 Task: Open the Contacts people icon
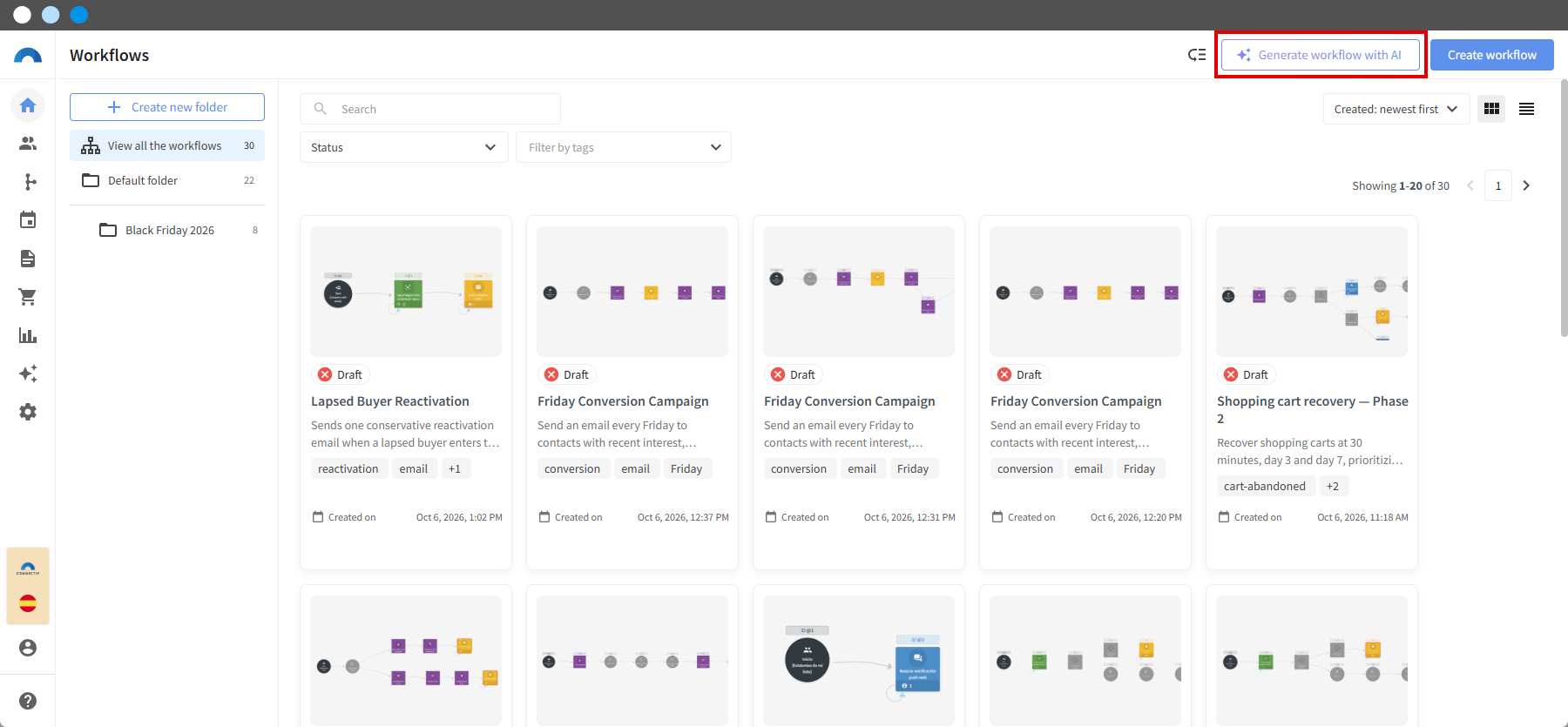(28, 144)
